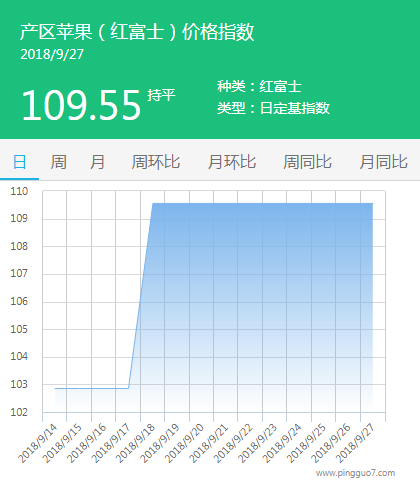This screenshot has height=485, width=420.
Task: Open the 周同比 tab
Action: [x=307, y=162]
